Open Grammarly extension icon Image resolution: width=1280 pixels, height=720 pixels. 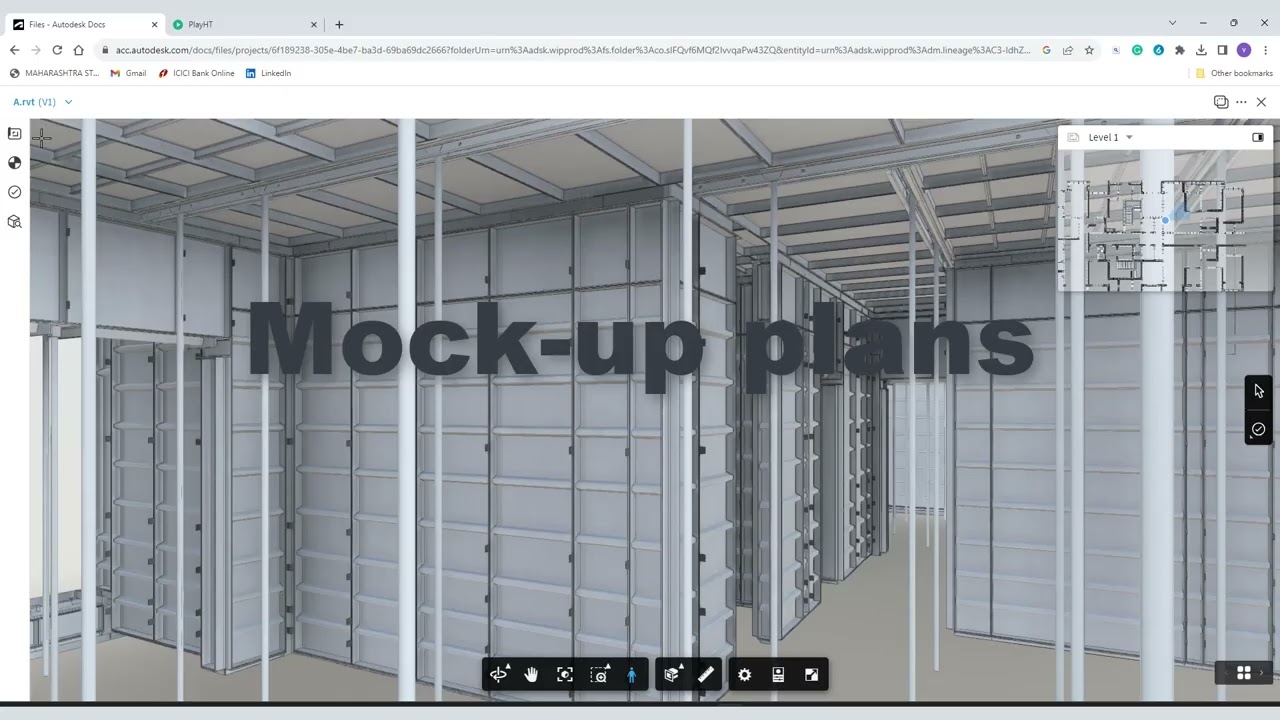[x=1137, y=50]
